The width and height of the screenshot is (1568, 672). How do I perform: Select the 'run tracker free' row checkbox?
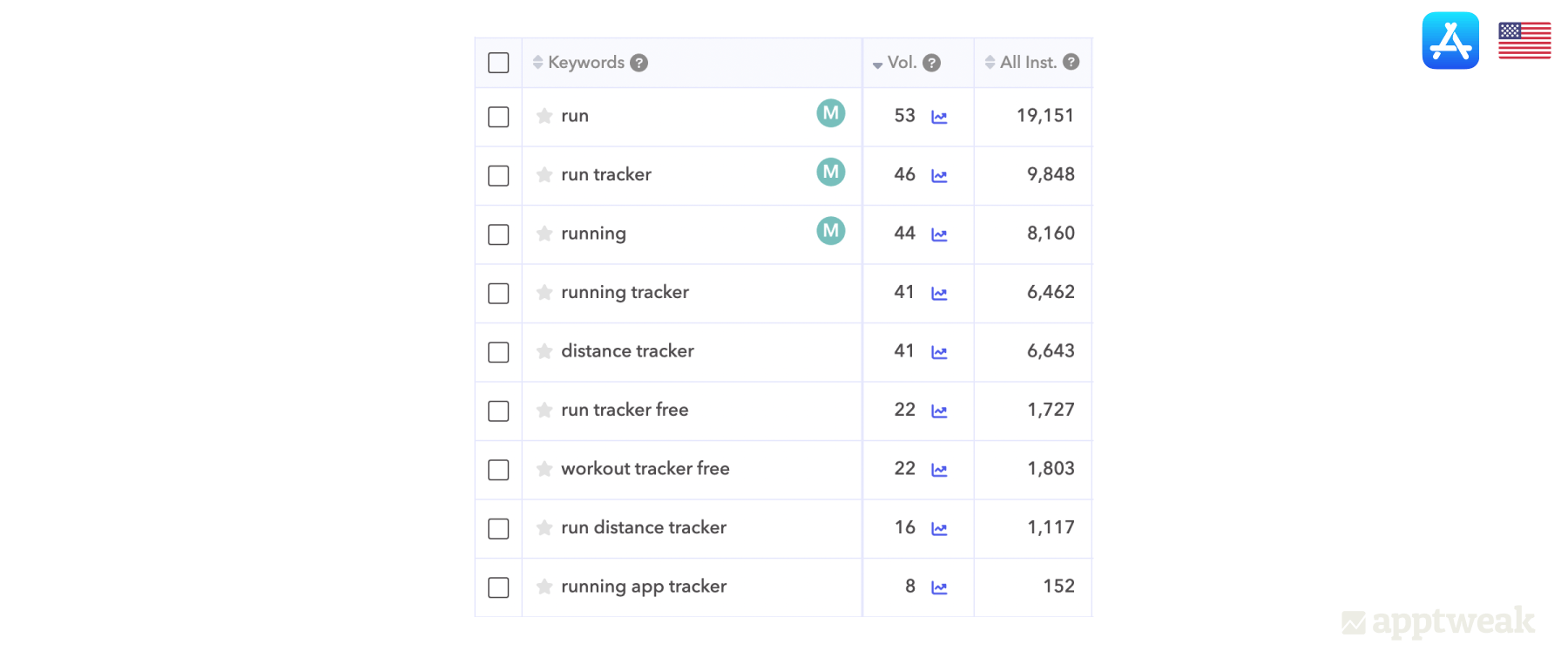(498, 411)
